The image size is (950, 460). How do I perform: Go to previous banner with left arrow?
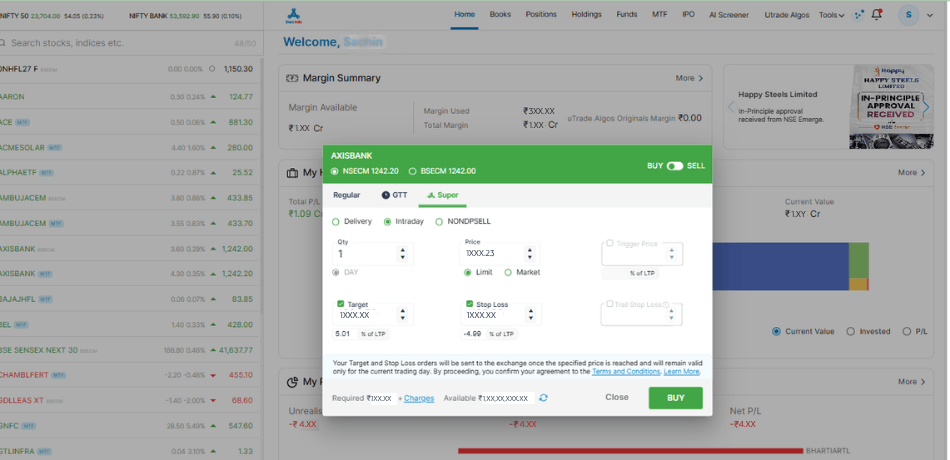[x=731, y=107]
